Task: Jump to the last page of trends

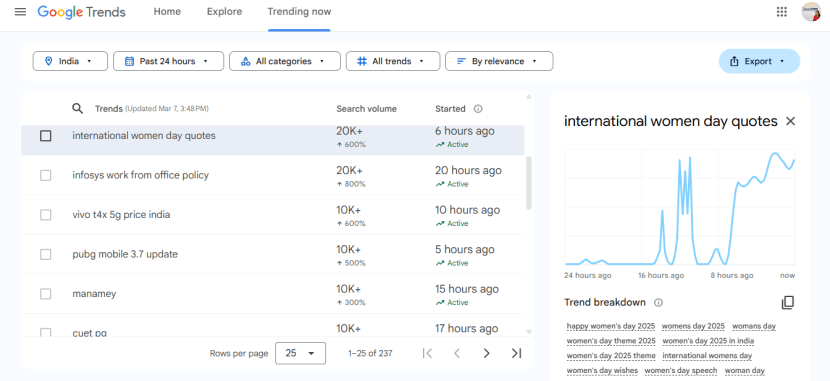Action: coord(516,353)
